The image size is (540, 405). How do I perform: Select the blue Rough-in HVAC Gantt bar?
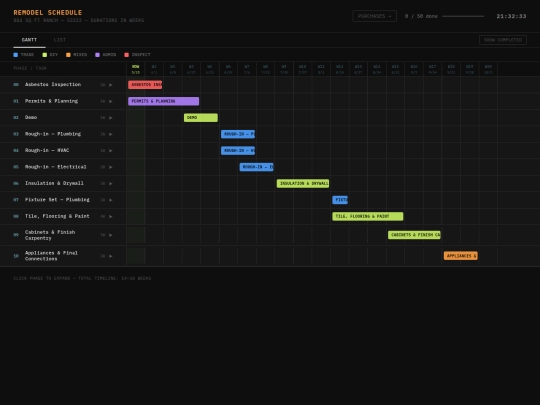tap(238, 150)
